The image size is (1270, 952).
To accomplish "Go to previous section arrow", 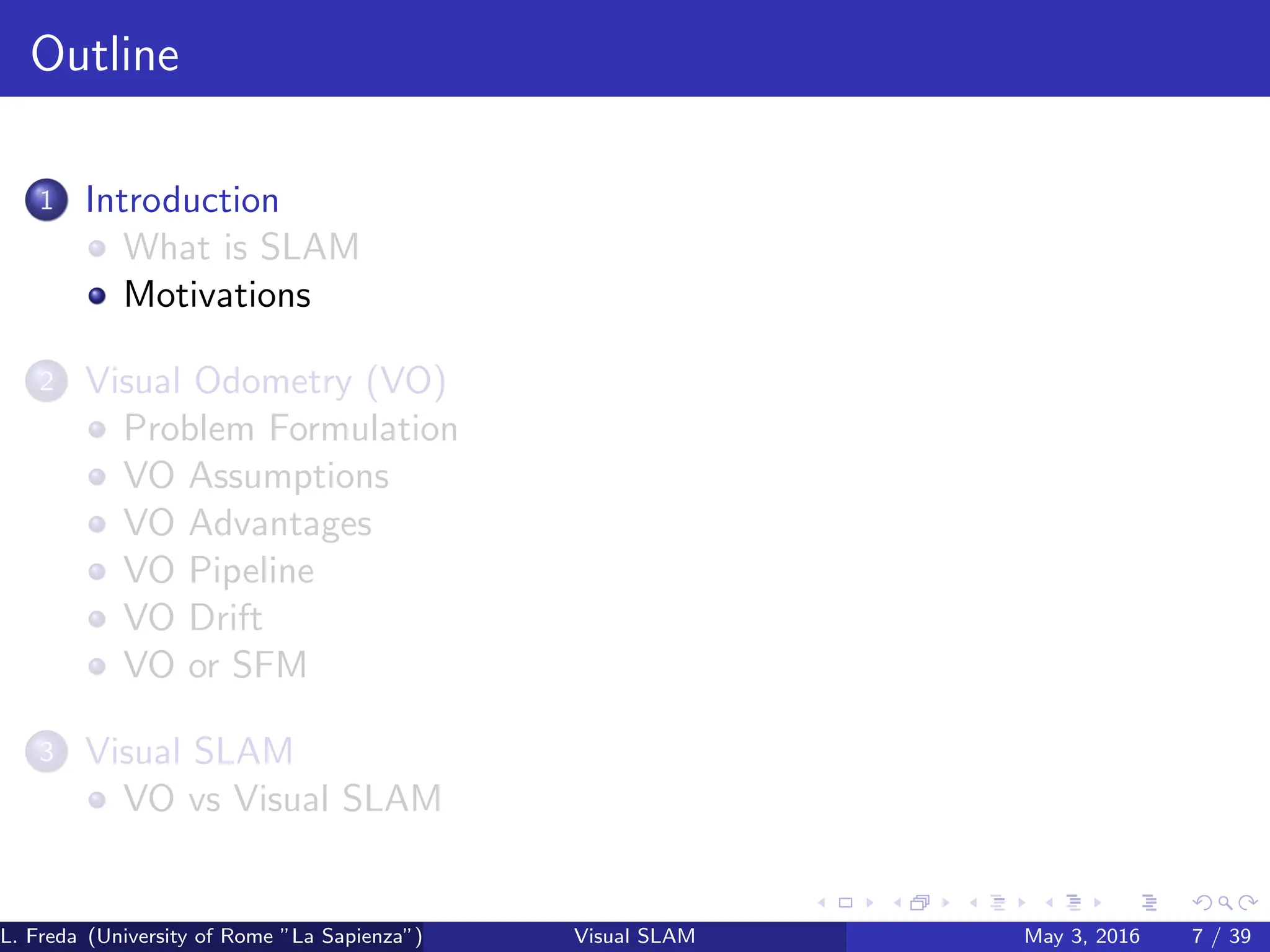I will click(x=1049, y=903).
